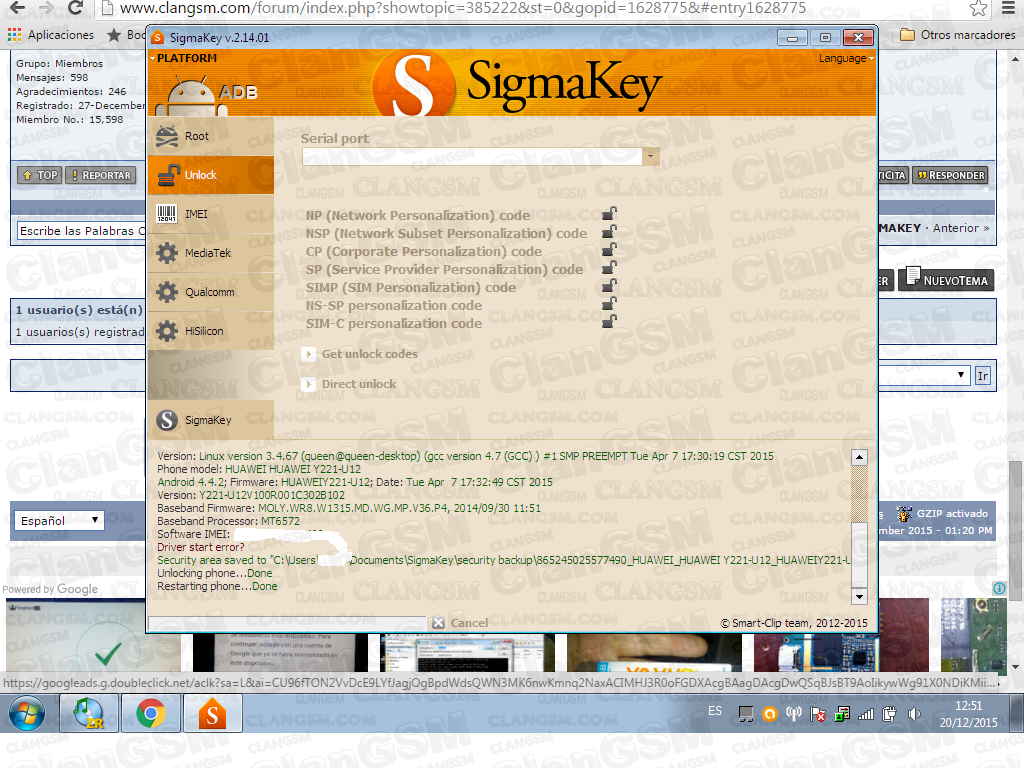Click the Cancel button in SigmaKey
This screenshot has height=768, width=1024.
point(460,623)
